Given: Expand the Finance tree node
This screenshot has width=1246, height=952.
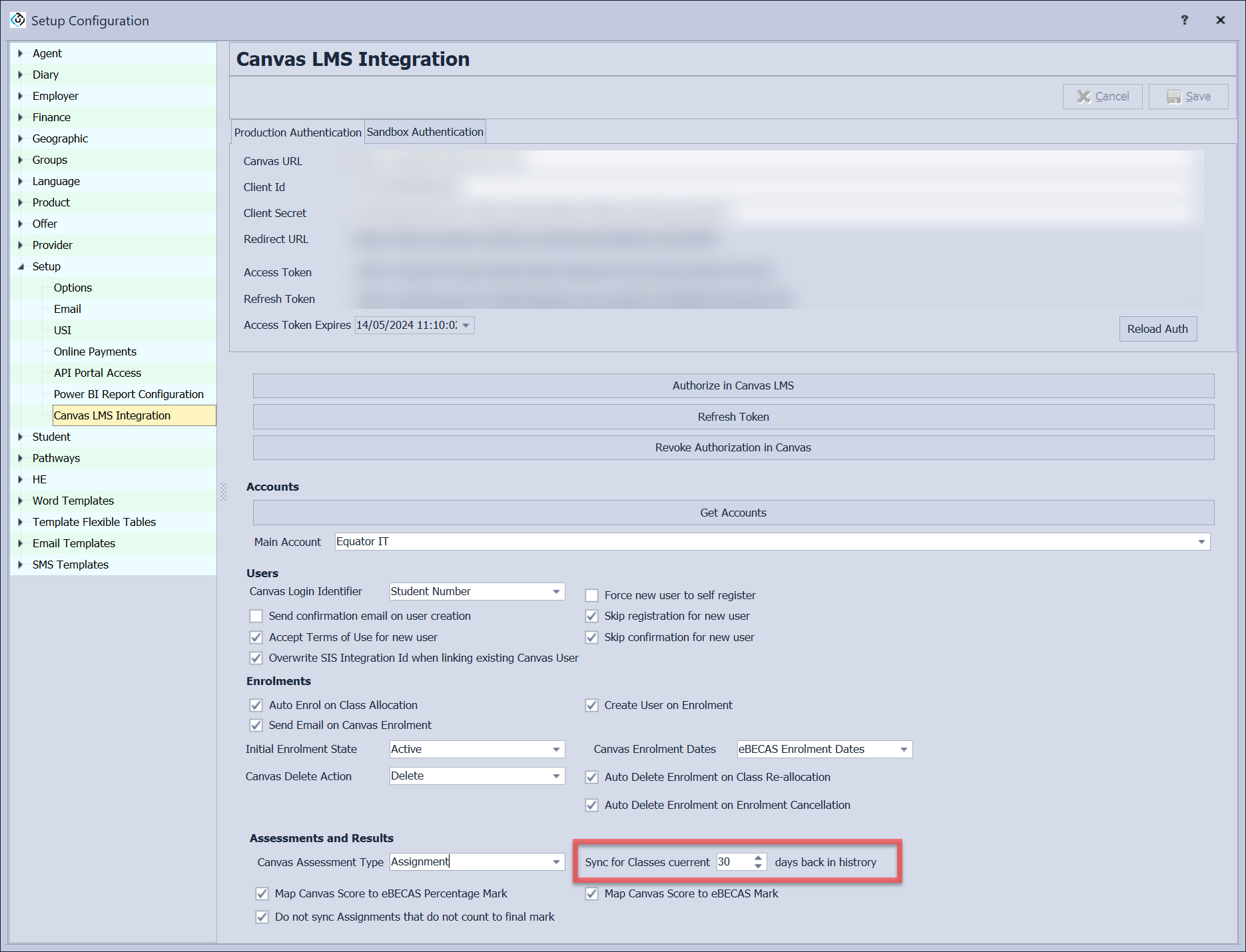Looking at the screenshot, I should pos(21,117).
